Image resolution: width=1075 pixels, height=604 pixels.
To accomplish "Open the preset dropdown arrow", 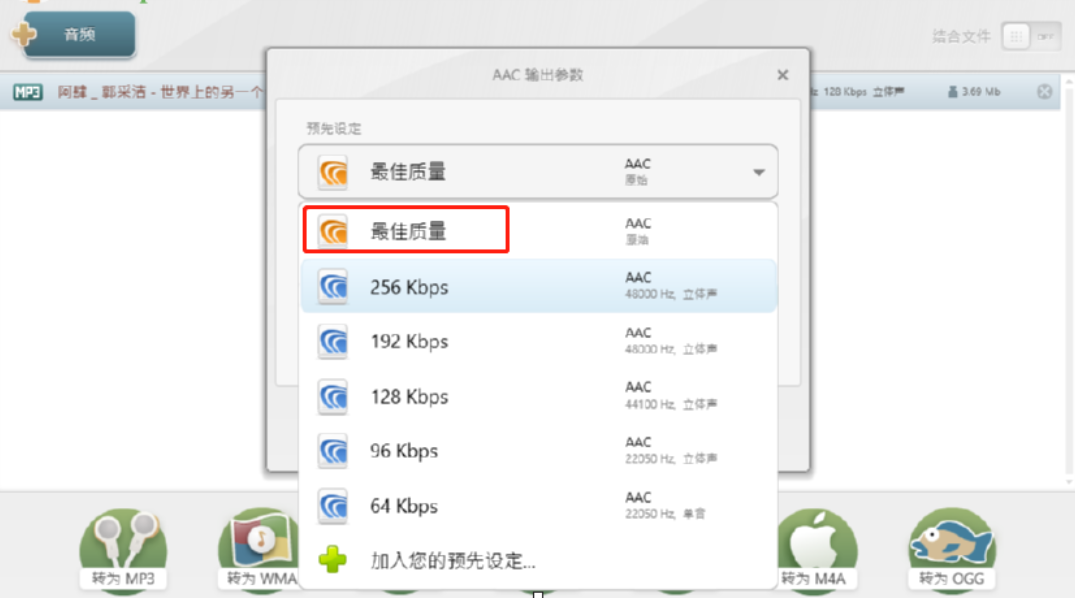I will click(x=759, y=172).
